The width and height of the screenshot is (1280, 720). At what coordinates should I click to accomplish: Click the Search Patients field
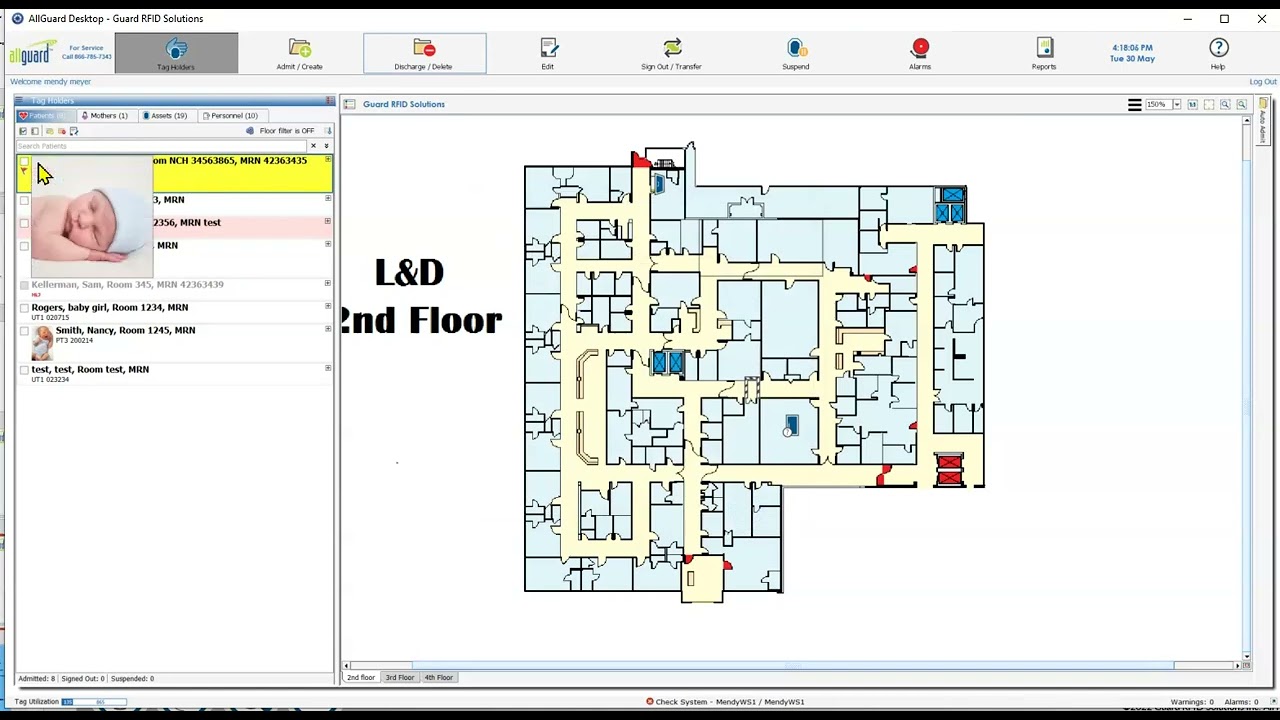click(x=162, y=146)
